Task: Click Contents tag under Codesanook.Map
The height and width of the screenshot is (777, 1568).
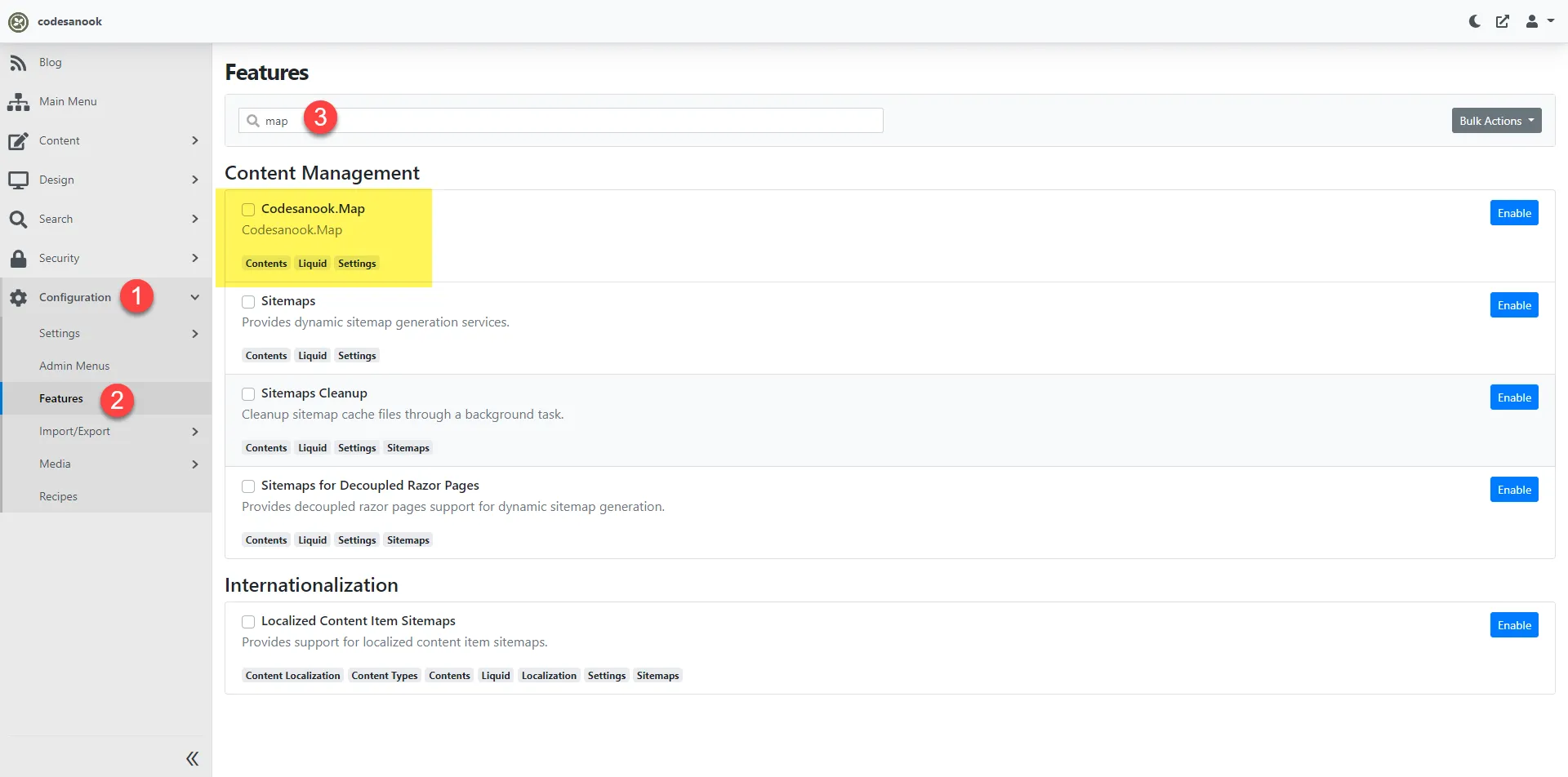Action: click(266, 264)
